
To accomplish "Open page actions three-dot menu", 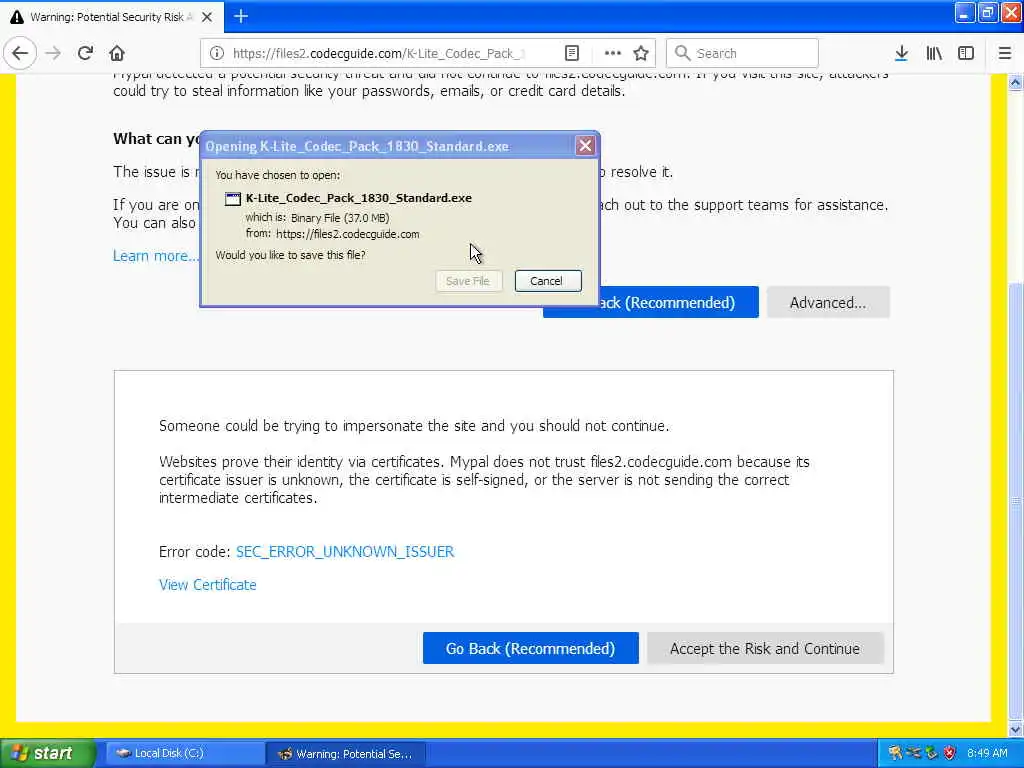I will (613, 53).
